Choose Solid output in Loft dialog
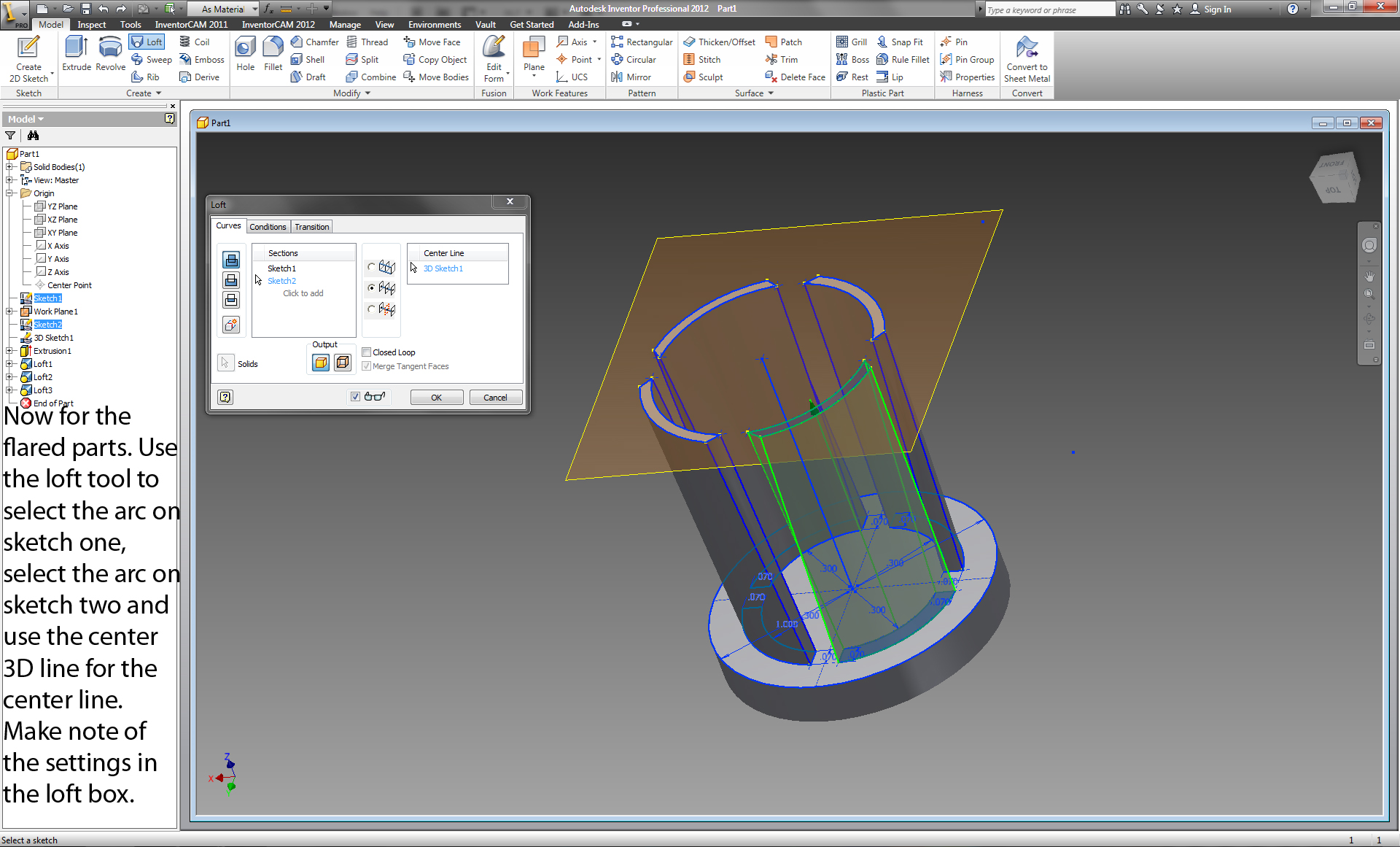The width and height of the screenshot is (1400, 847). coord(321,363)
